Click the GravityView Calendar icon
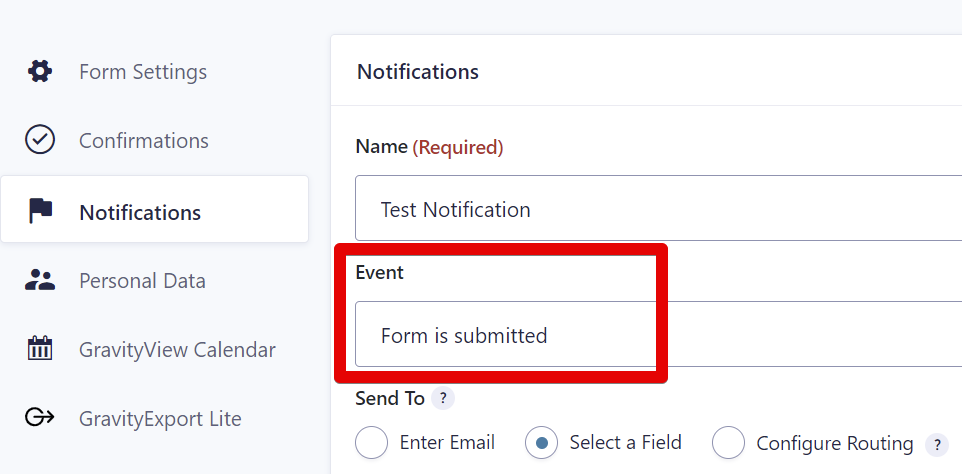 (x=40, y=349)
